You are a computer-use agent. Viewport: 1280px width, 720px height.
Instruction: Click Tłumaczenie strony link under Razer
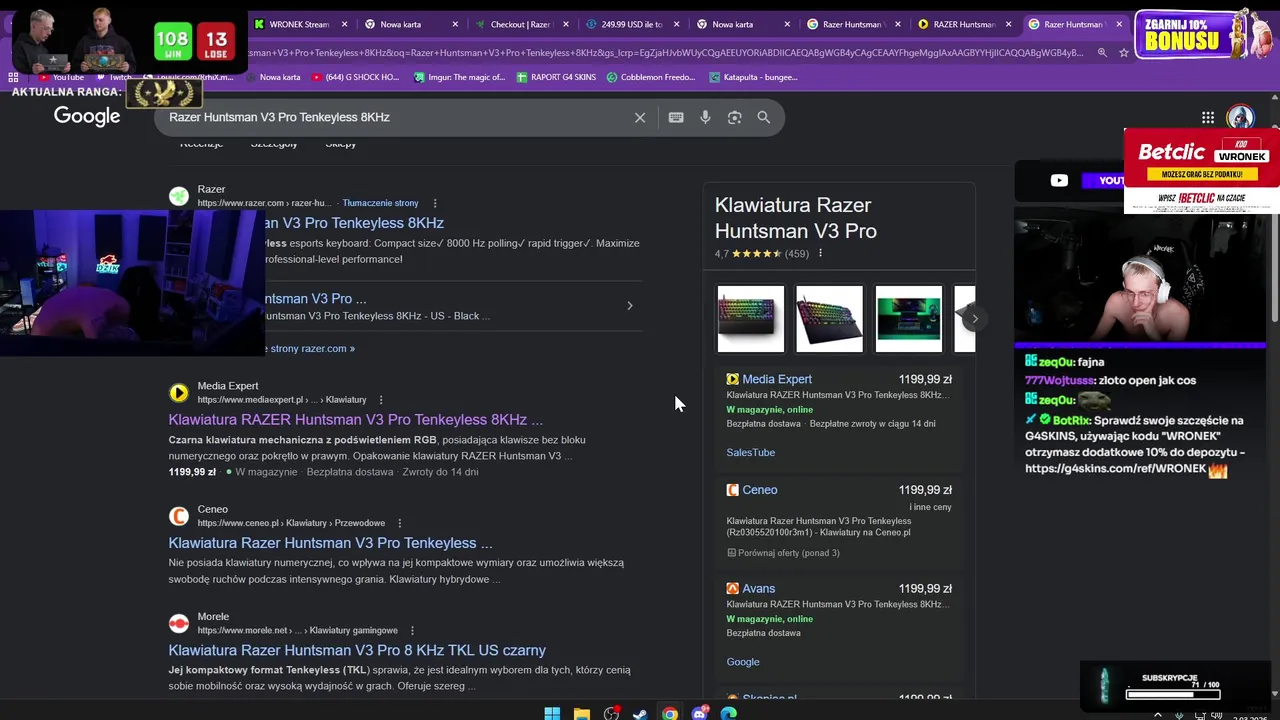[x=380, y=203]
